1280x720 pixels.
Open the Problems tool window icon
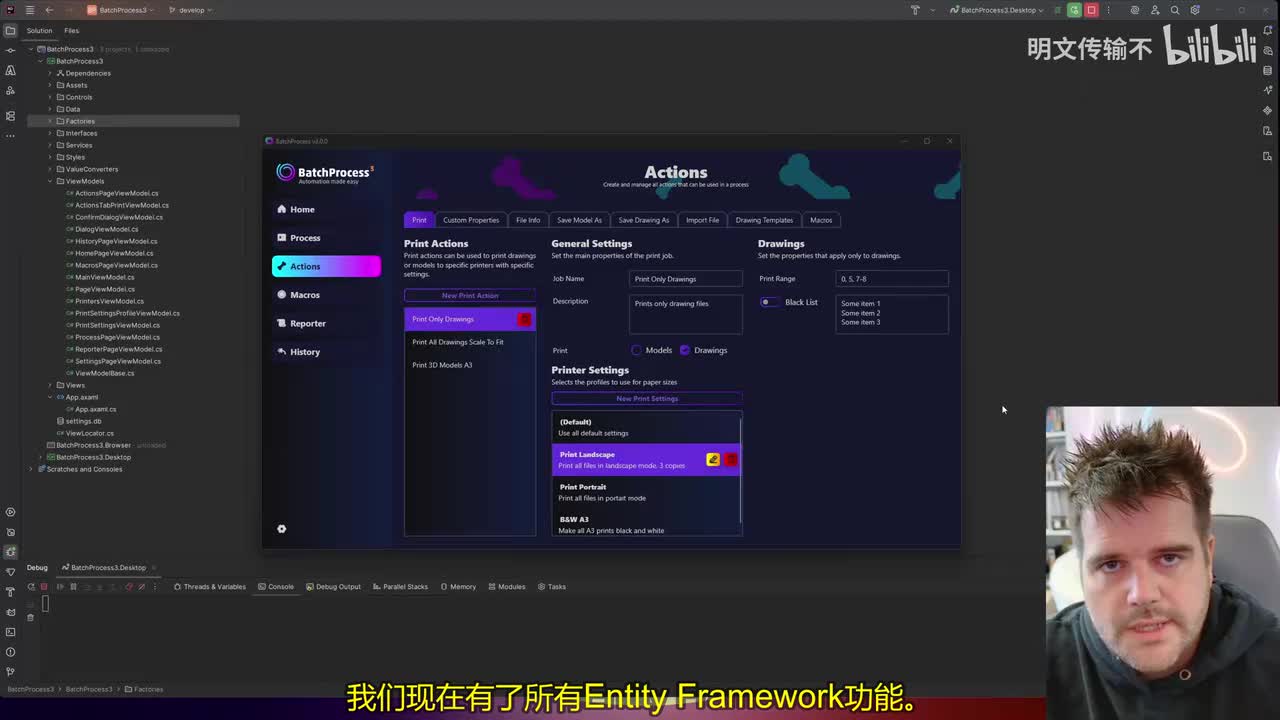point(10,652)
